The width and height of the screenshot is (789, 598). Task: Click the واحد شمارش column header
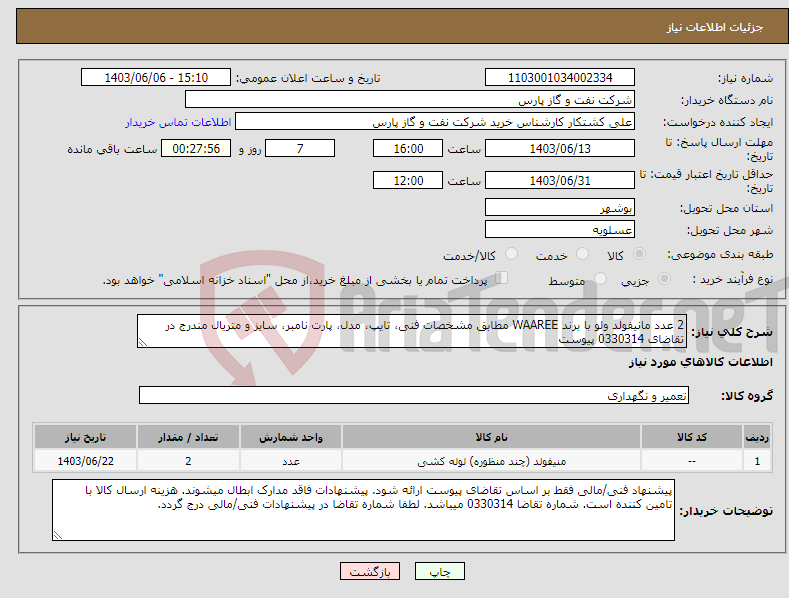pyautogui.click(x=291, y=437)
